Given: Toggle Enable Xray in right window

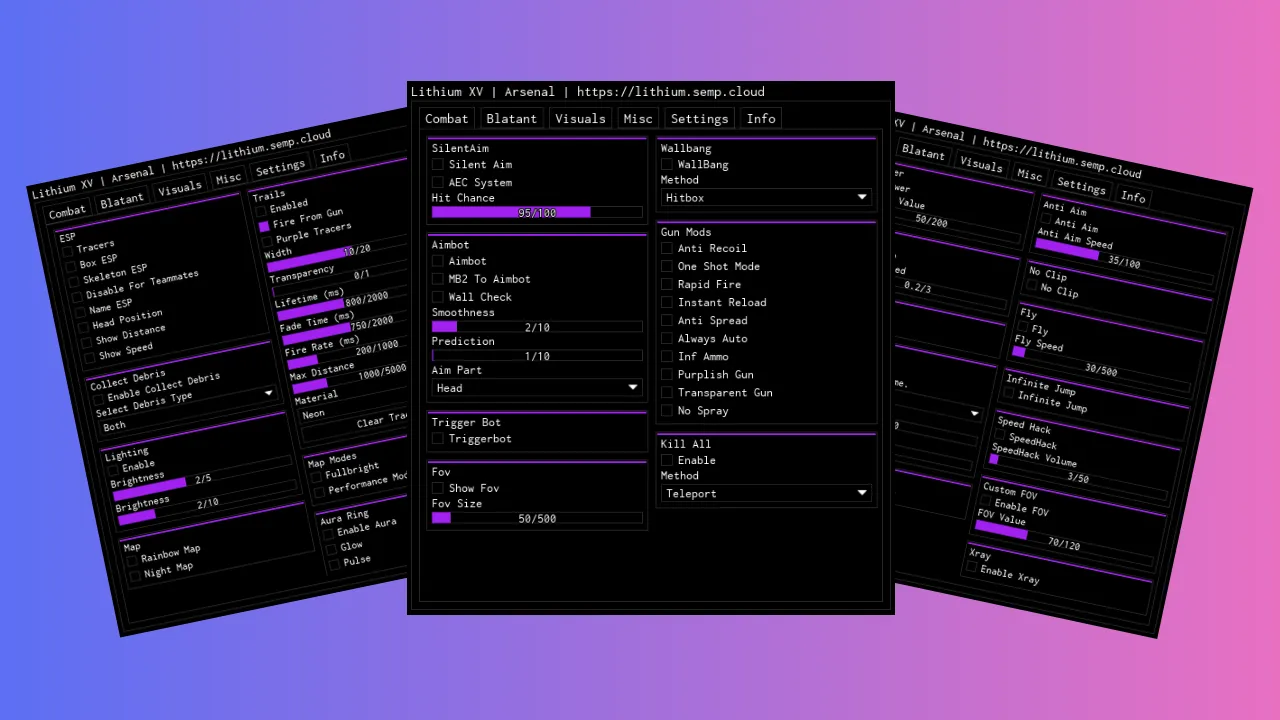Looking at the screenshot, I should [971, 567].
